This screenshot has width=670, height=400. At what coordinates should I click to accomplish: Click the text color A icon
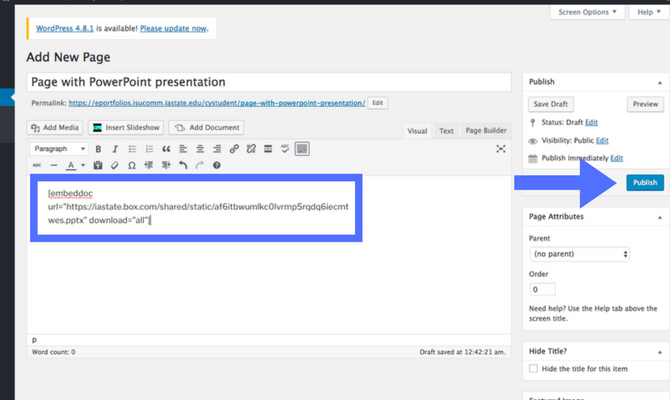point(71,165)
